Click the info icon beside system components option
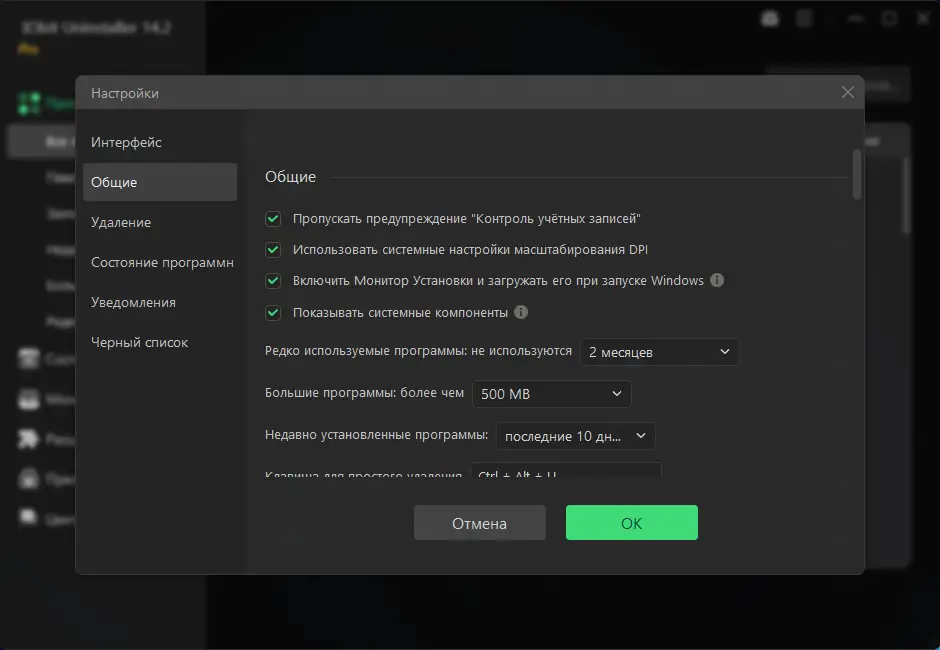The height and width of the screenshot is (650, 940). pos(521,313)
